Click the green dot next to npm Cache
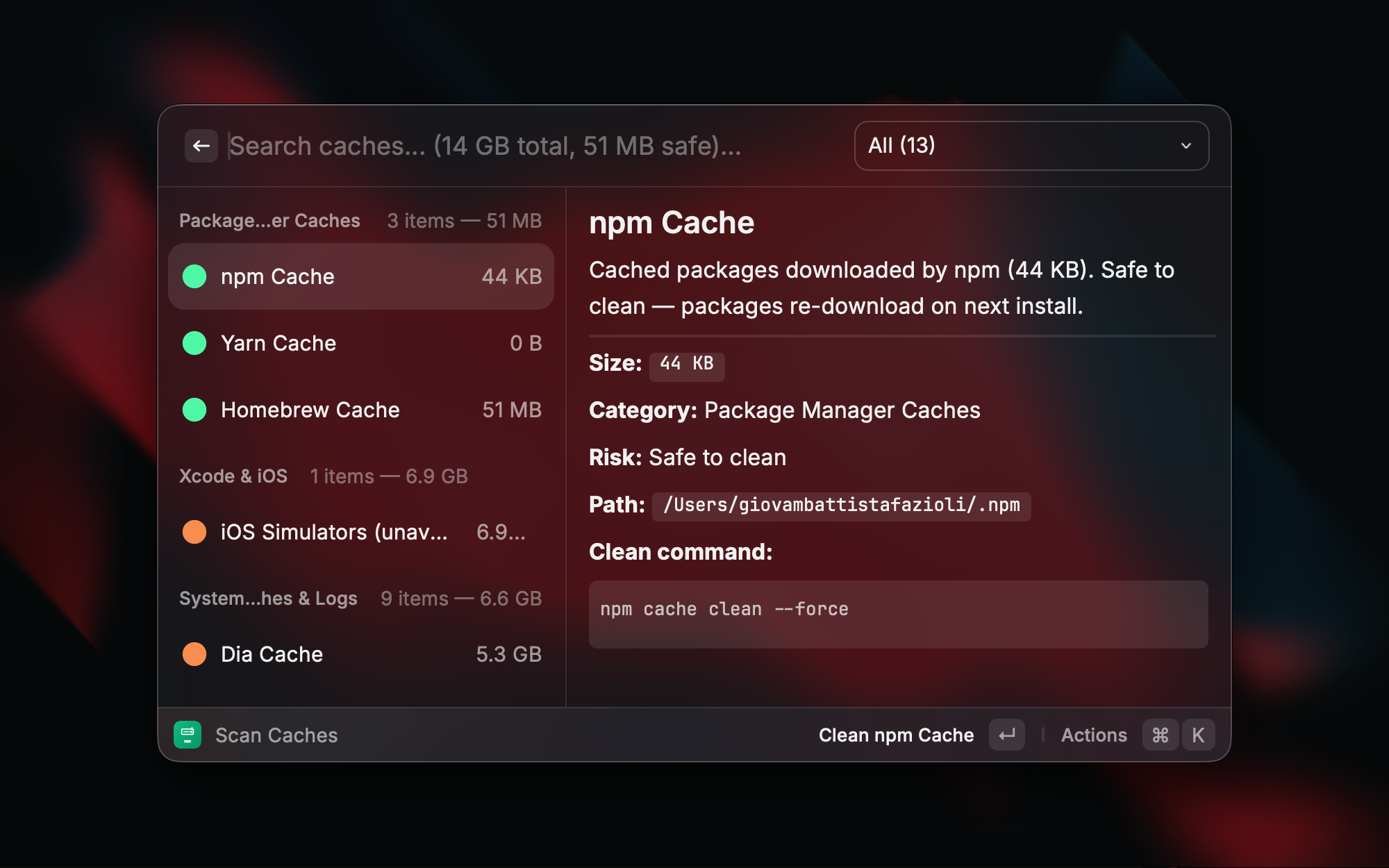This screenshot has width=1389, height=868. pyautogui.click(x=194, y=276)
